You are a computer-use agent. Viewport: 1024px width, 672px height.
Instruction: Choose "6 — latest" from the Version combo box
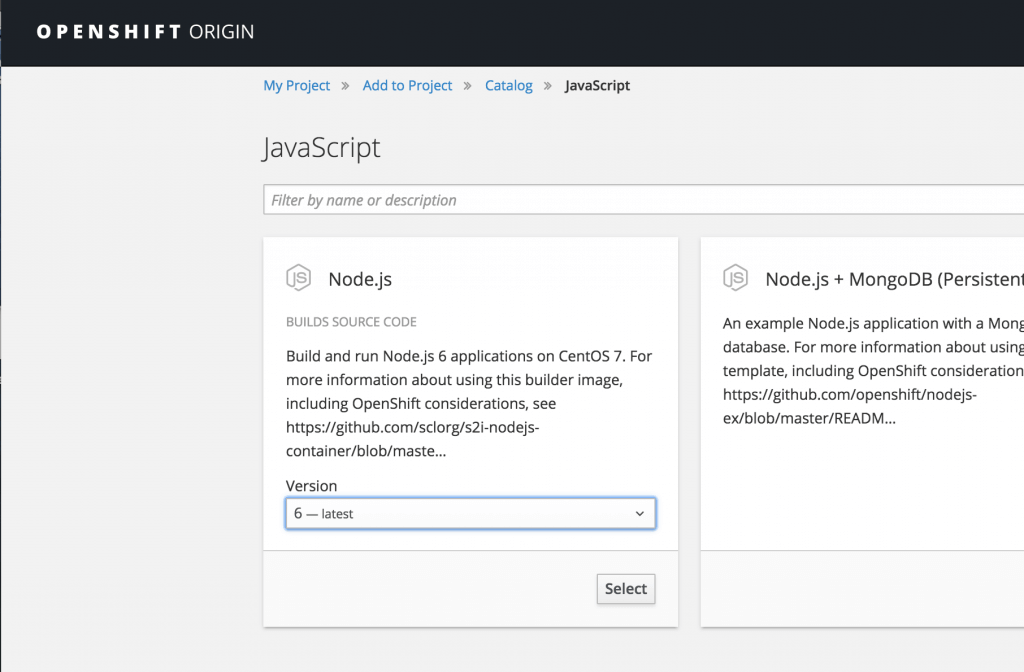pos(470,513)
